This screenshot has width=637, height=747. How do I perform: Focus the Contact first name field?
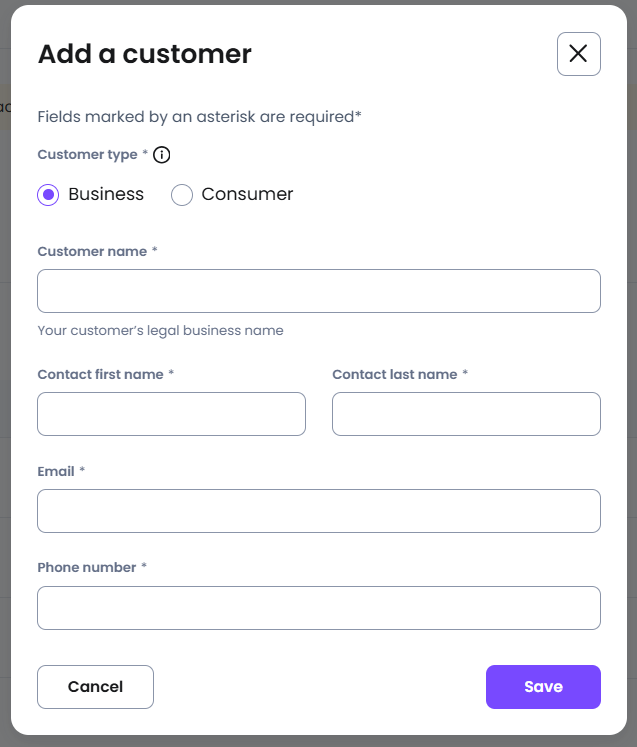[x=171, y=414]
